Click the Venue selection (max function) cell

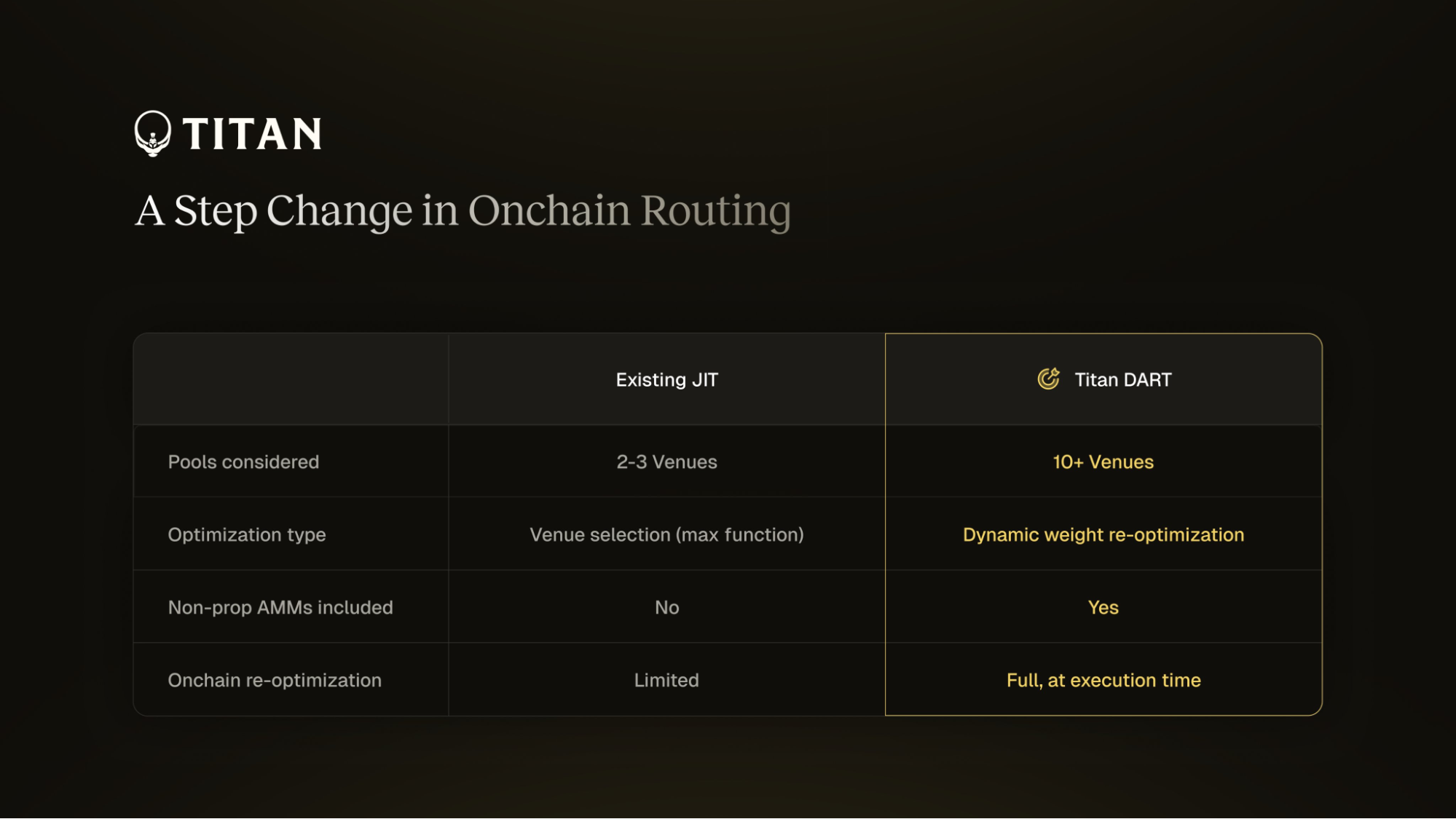tap(666, 534)
